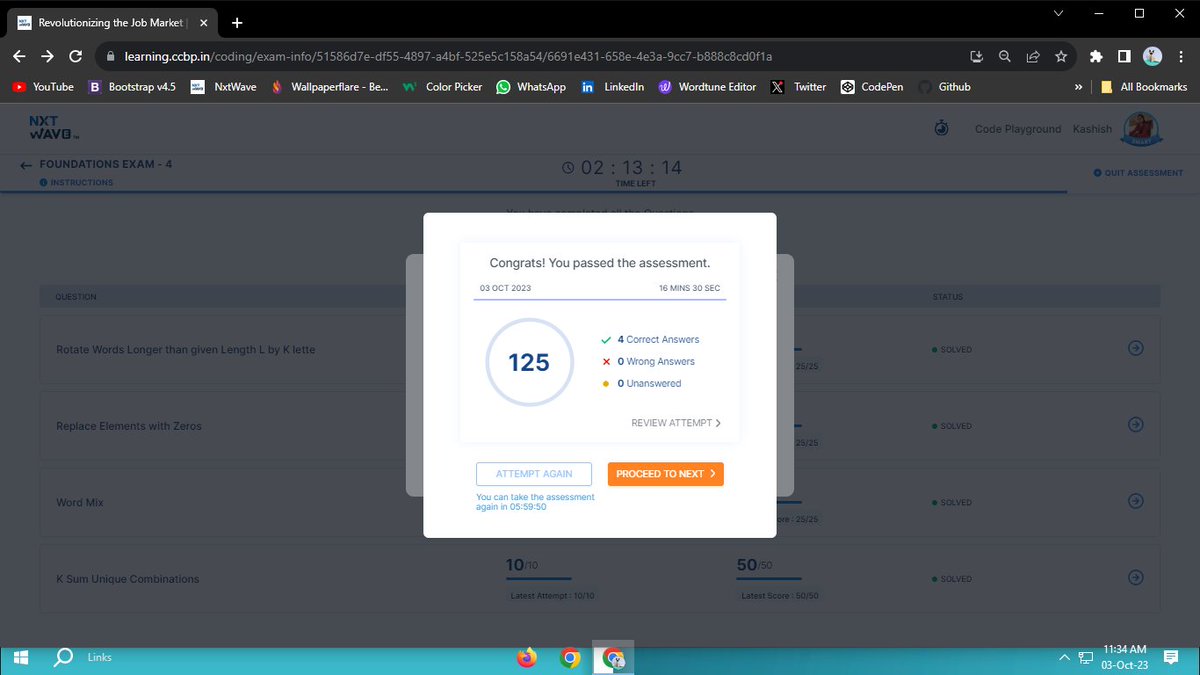Open the Chrome extensions puzzle icon
Screen dimensions: 1200x675
coord(1096,56)
